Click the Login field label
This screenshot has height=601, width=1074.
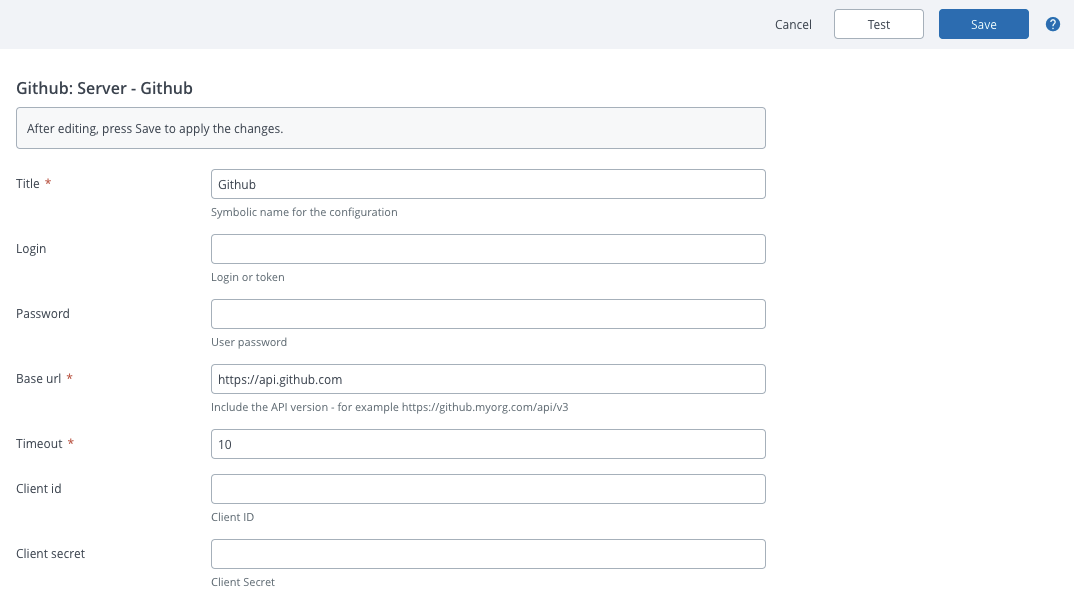point(31,249)
